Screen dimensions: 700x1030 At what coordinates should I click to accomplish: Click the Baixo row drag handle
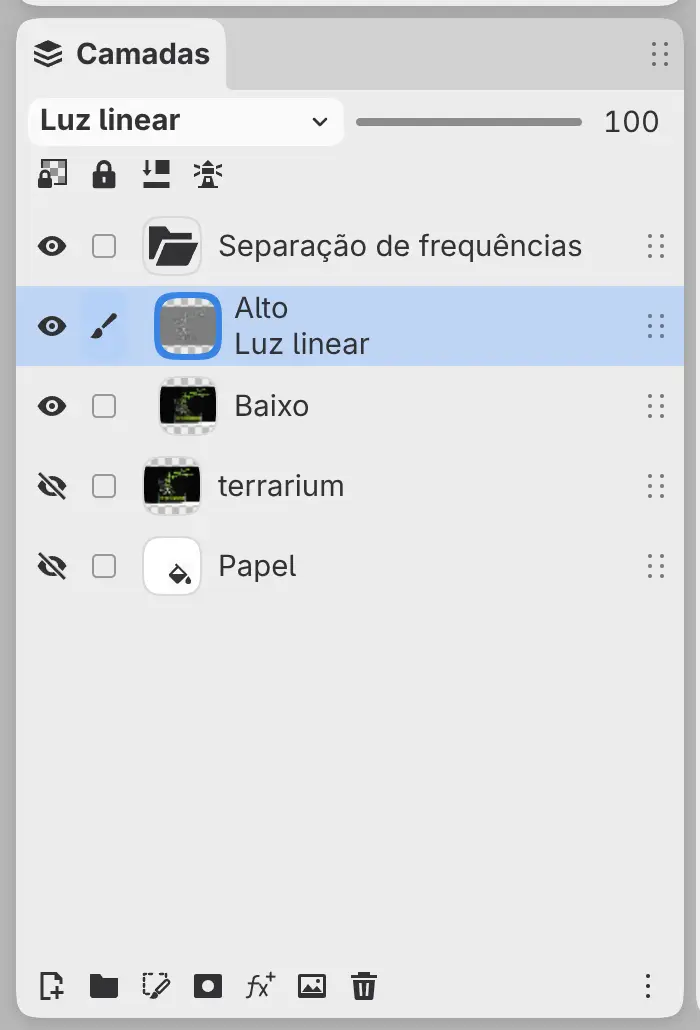[x=656, y=406]
